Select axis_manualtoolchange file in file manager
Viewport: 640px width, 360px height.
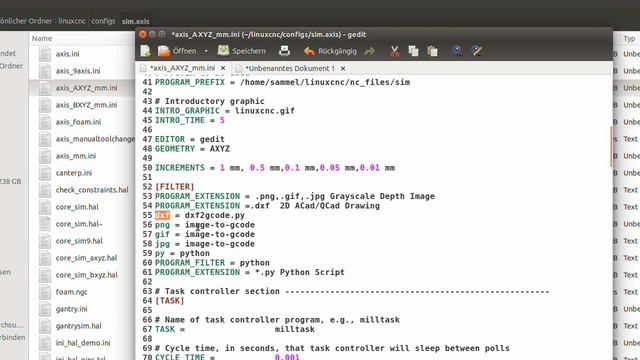95,139
